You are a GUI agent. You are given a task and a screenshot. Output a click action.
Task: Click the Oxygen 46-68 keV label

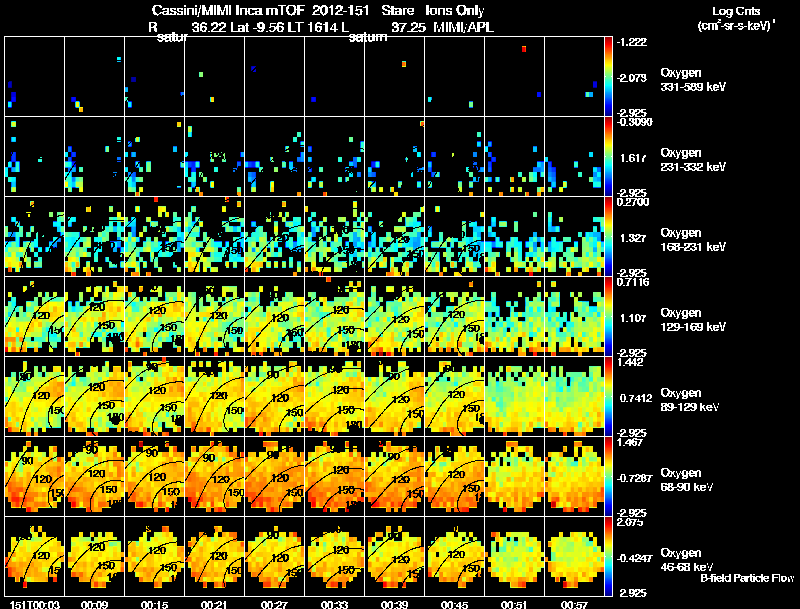click(687, 560)
